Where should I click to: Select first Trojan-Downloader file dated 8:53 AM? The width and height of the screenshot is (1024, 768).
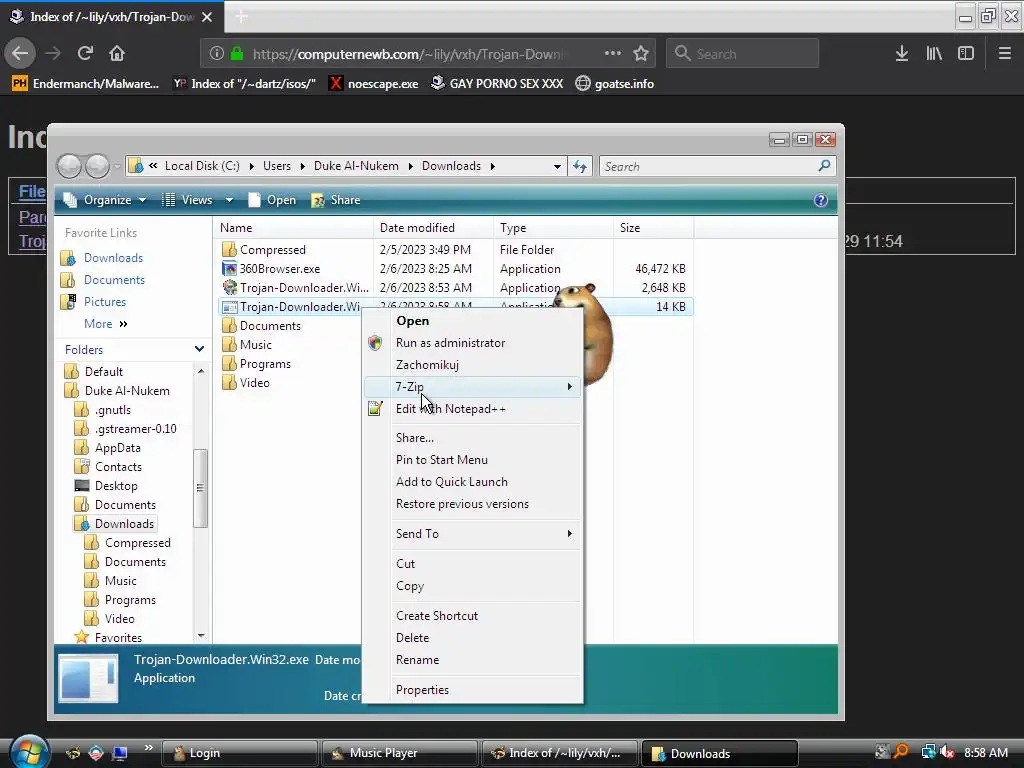pyautogui.click(x=304, y=287)
